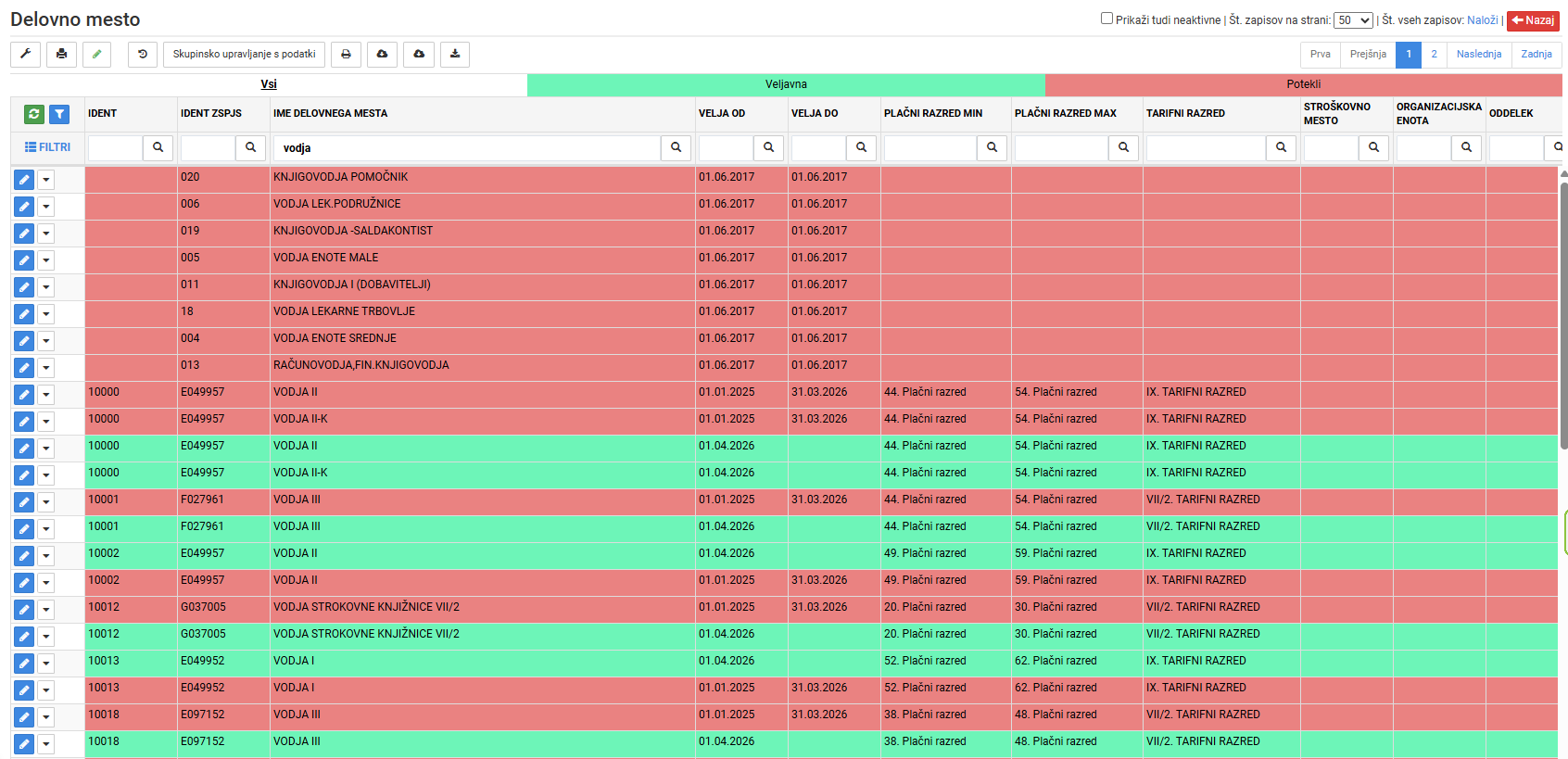Click search icon next to 'vodja' filter
The image size is (1568, 759).
coord(677,147)
